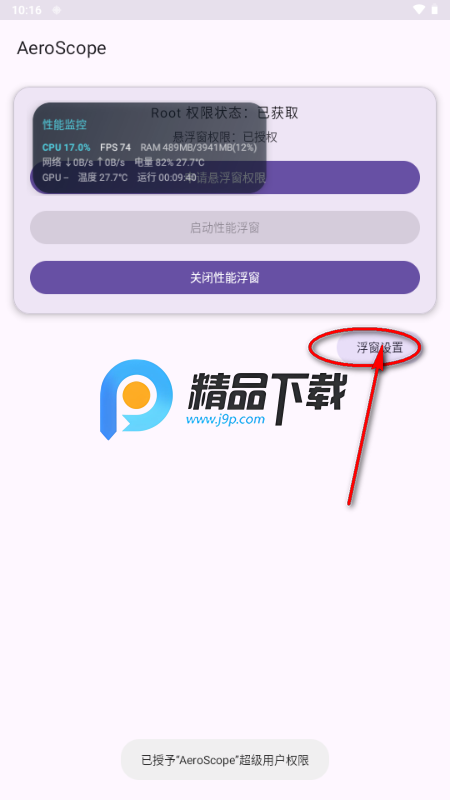450x800 pixels.
Task: Tap the Root 权限状态 status text
Action: click(x=225, y=113)
